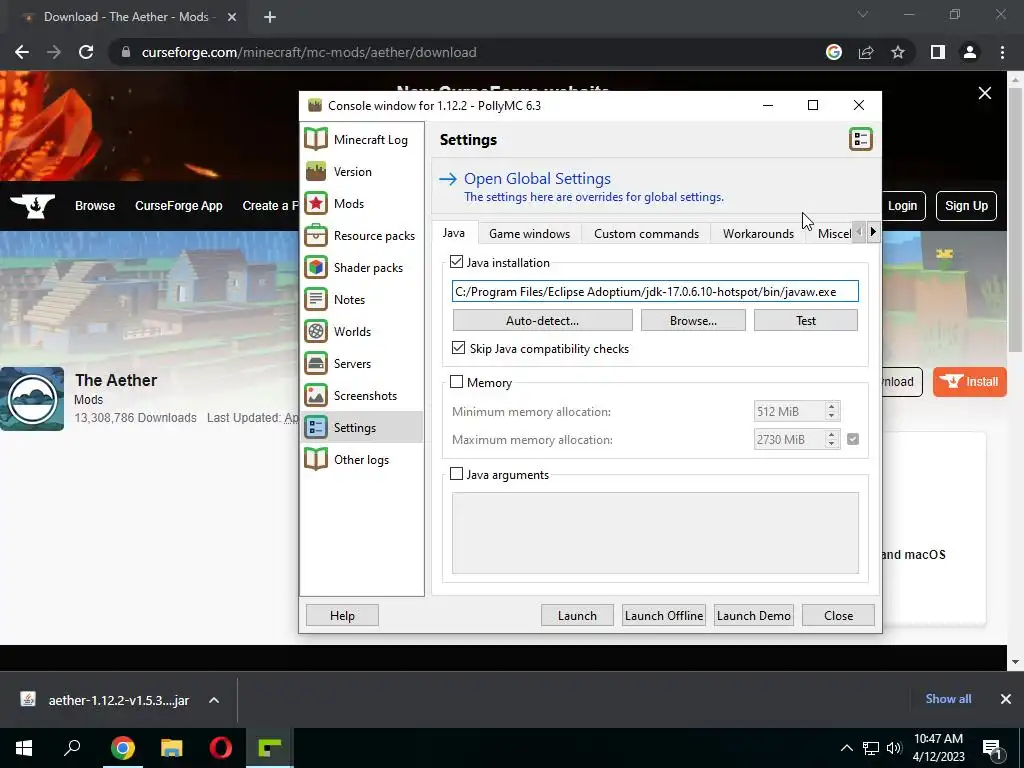This screenshot has width=1024, height=768.
Task: Click the Help button
Action: coord(342,615)
